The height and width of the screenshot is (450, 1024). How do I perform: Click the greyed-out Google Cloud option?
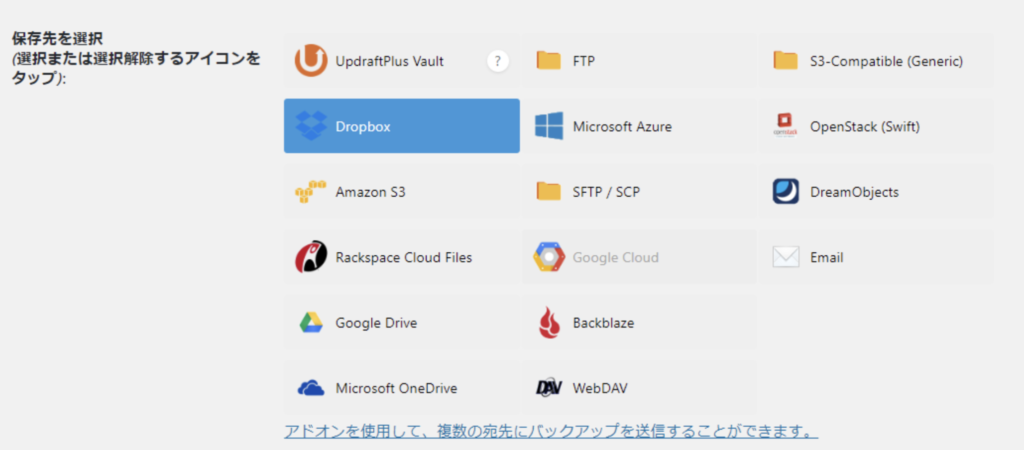[639, 257]
